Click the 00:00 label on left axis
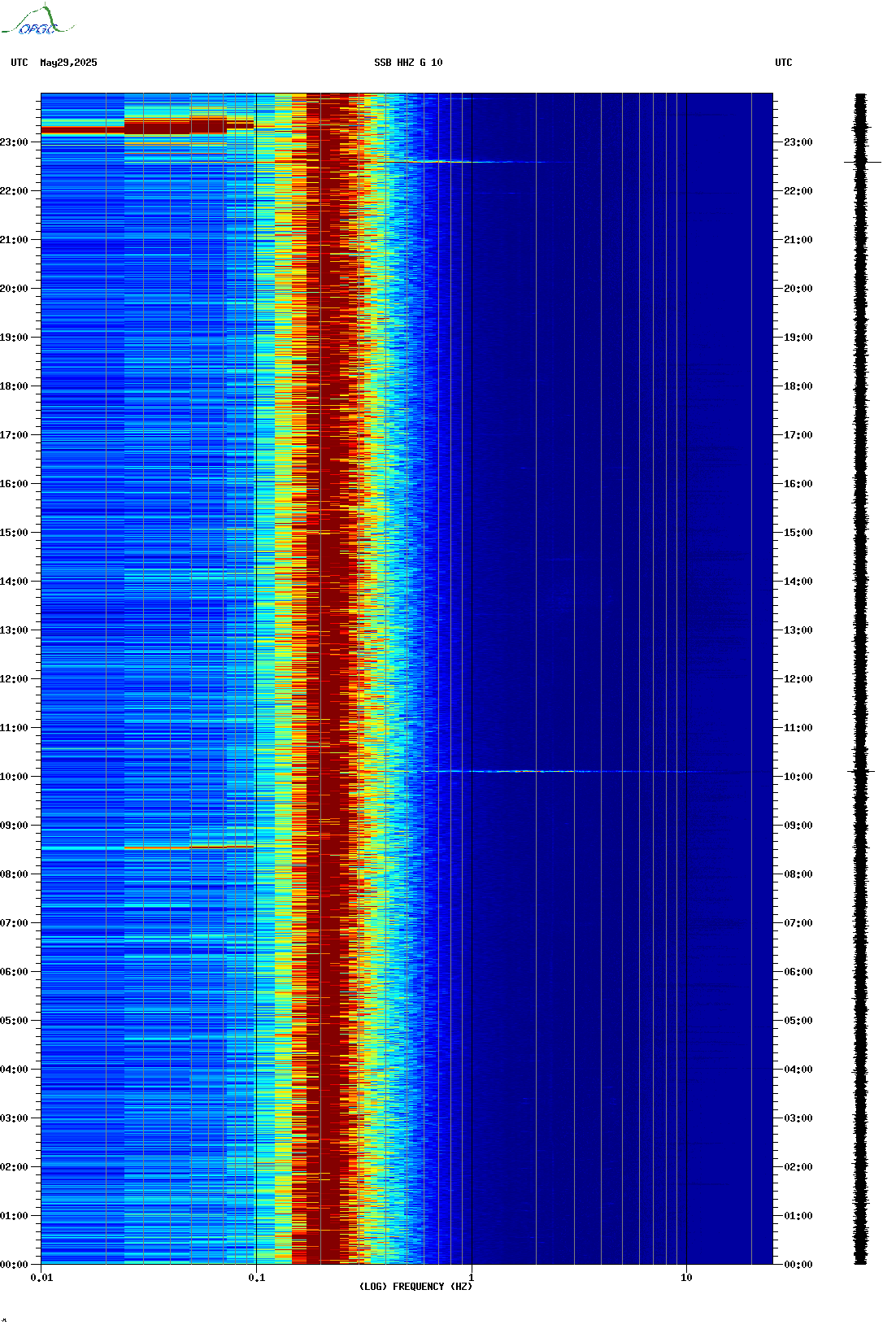The width and height of the screenshot is (896, 1329). [14, 1265]
